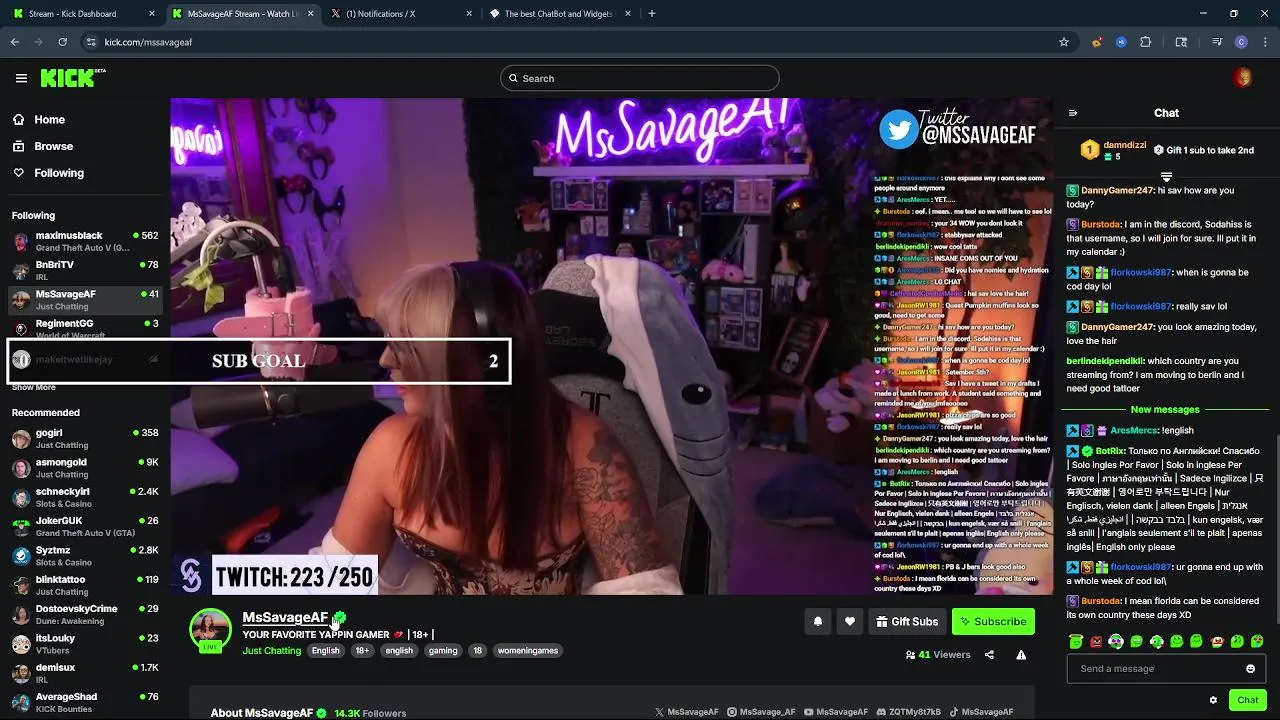1280x720 pixels.
Task: Click the red angry emote in chat bar
Action: click(1096, 641)
